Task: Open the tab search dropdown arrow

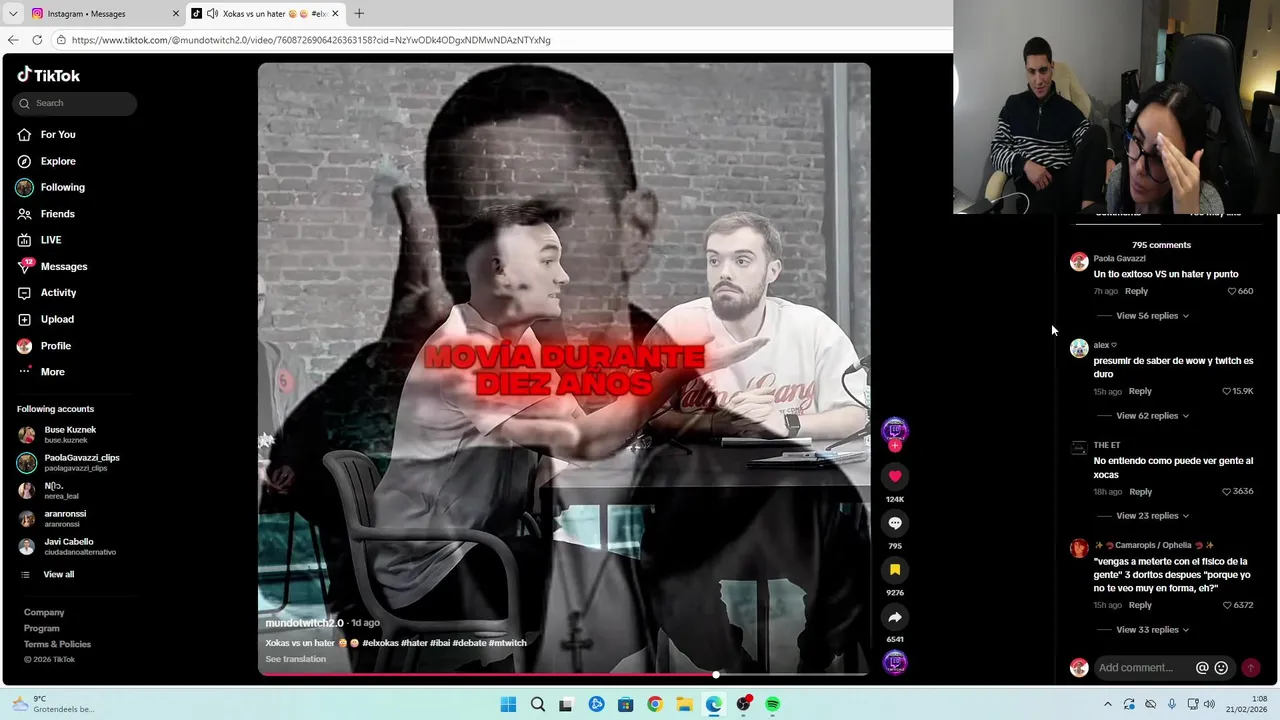Action: 12,14
